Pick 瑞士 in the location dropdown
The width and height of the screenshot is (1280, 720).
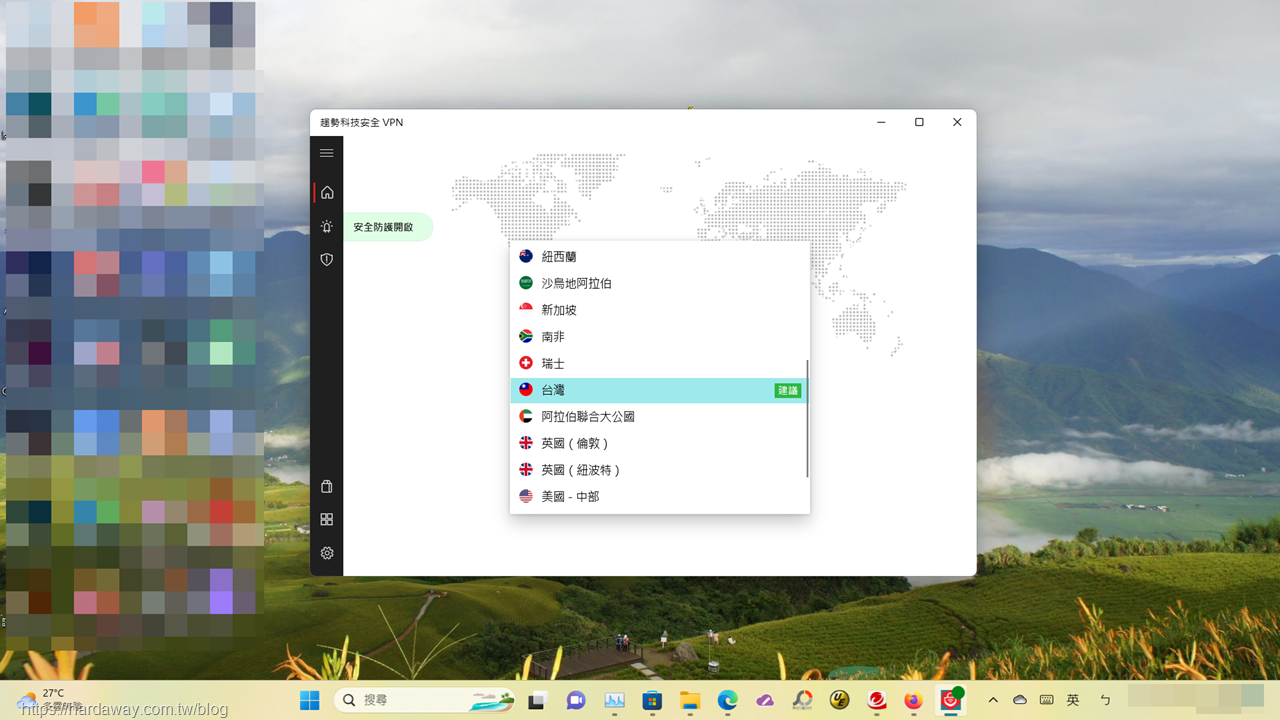(x=659, y=364)
